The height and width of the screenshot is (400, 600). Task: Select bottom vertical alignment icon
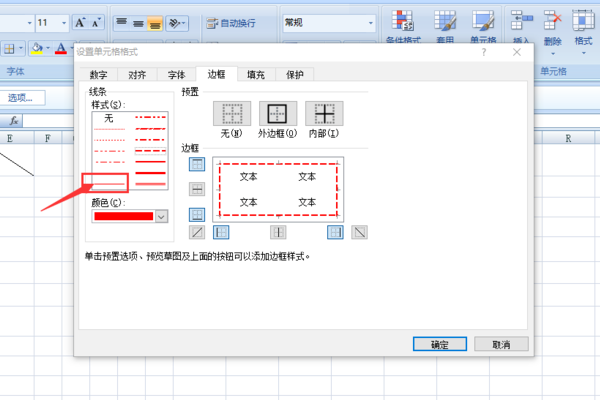[155, 23]
